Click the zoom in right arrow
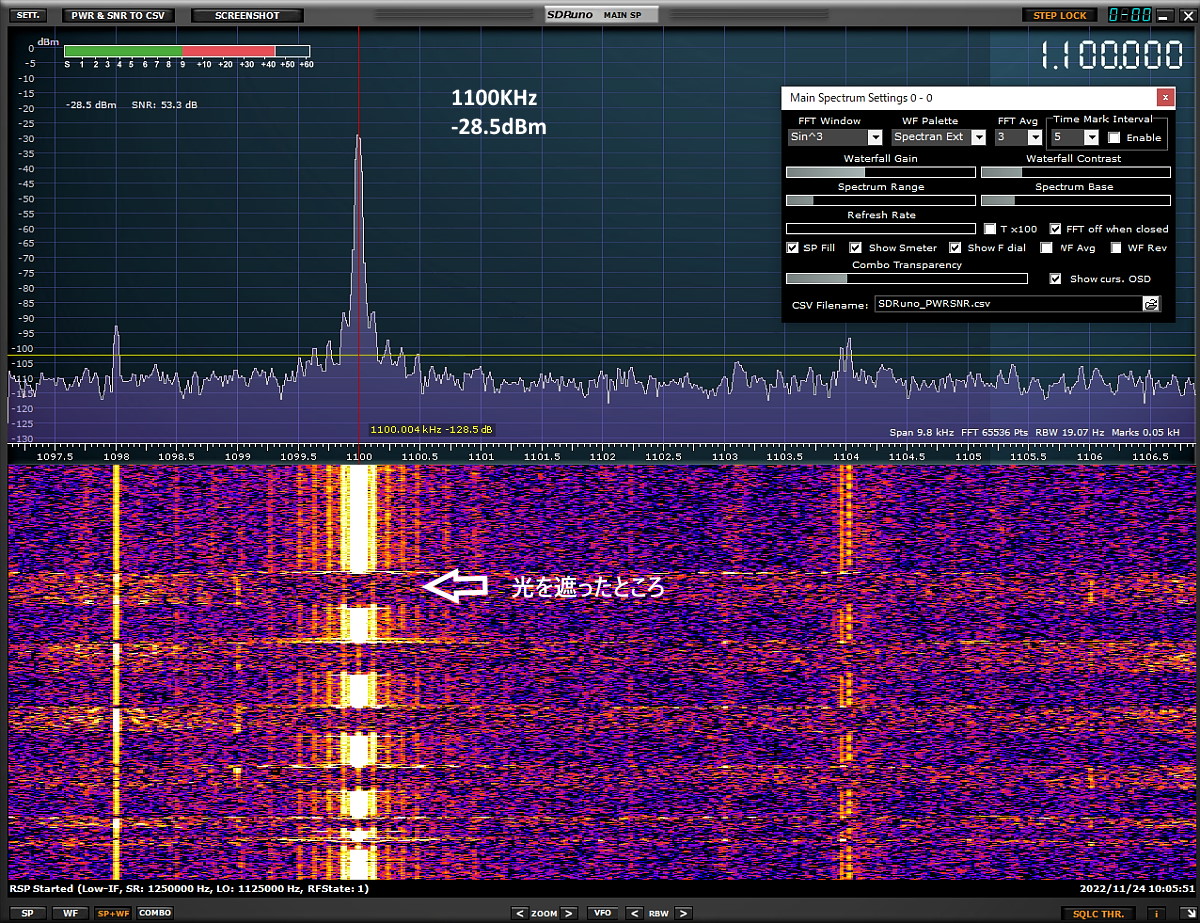The width and height of the screenshot is (1200, 923). [x=568, y=913]
